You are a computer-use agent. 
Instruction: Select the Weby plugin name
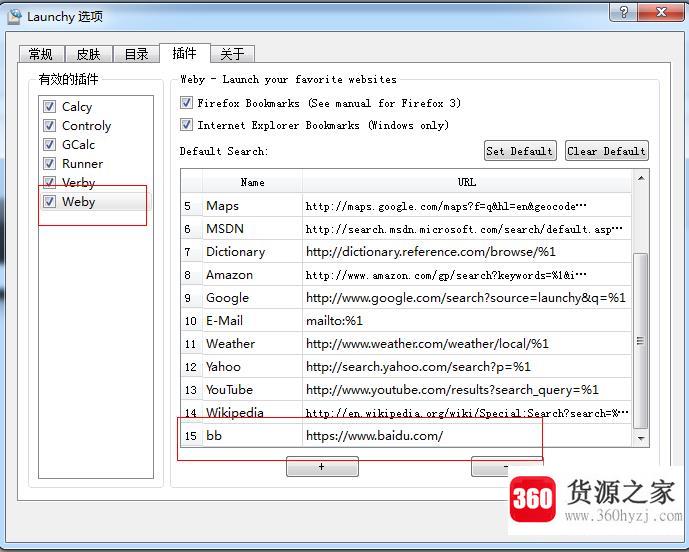78,202
